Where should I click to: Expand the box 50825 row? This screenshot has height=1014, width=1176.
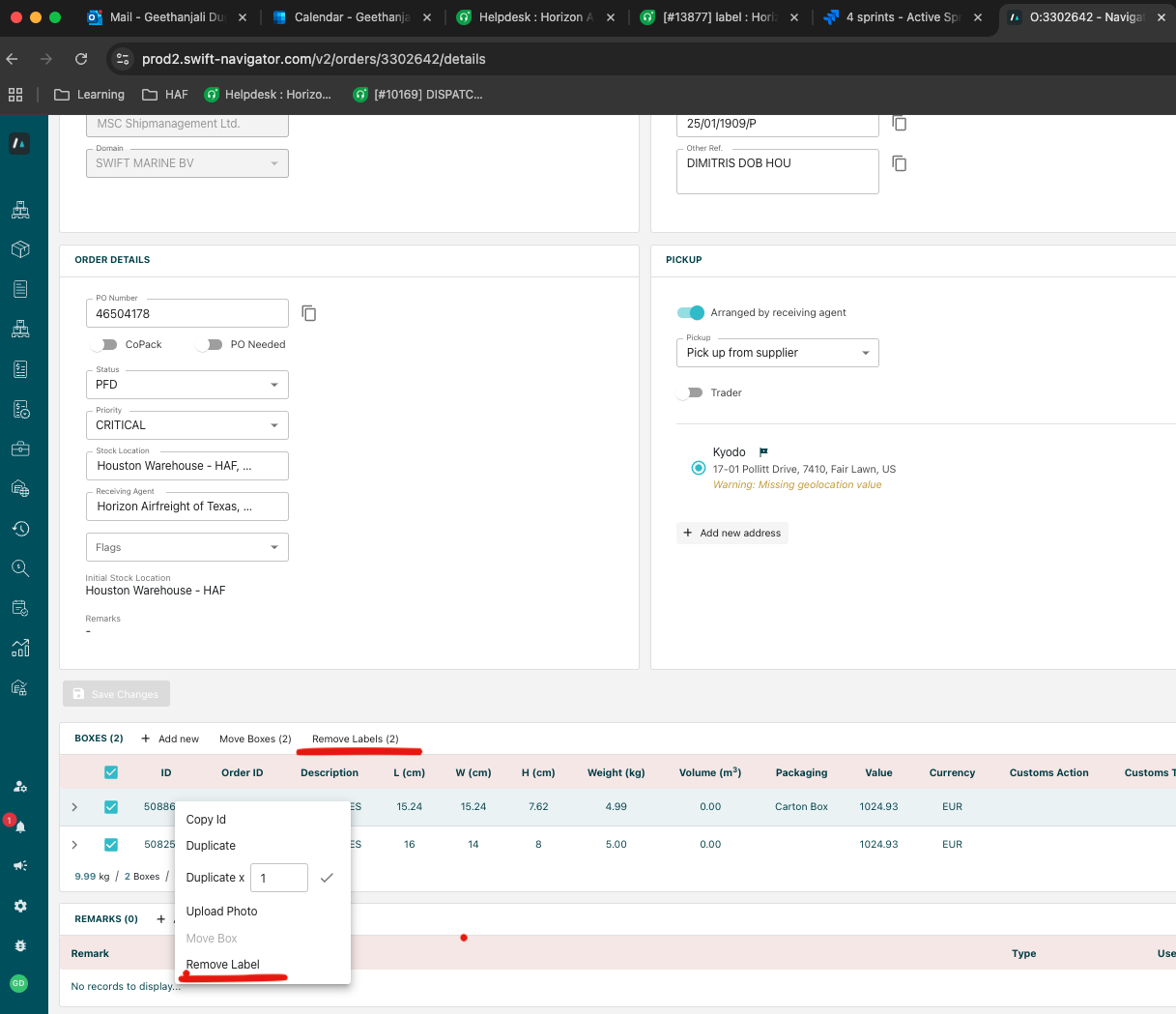pyautogui.click(x=74, y=844)
